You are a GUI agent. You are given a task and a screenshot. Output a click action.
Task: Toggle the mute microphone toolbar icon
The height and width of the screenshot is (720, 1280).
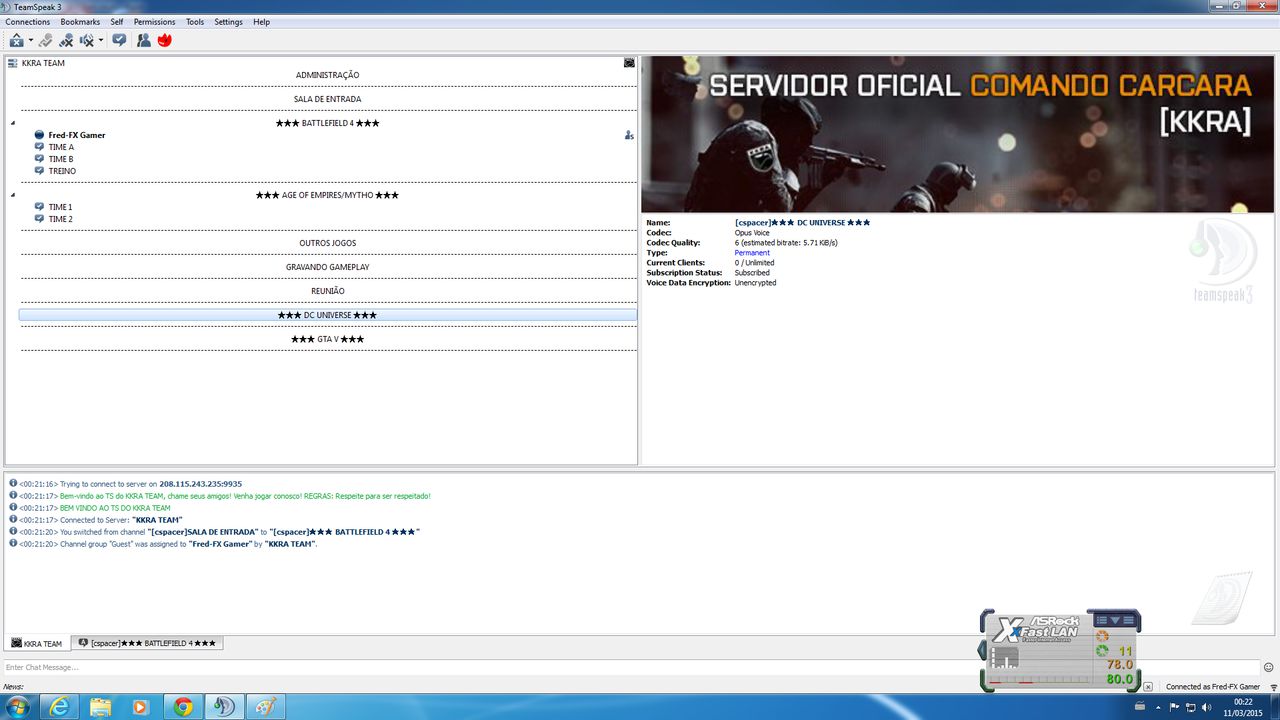pyautogui.click(x=66, y=40)
